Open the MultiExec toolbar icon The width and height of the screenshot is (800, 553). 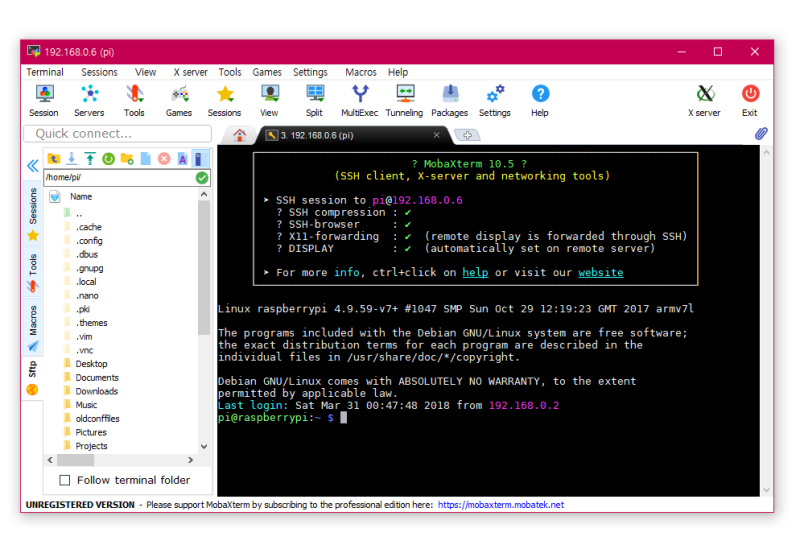point(360,101)
